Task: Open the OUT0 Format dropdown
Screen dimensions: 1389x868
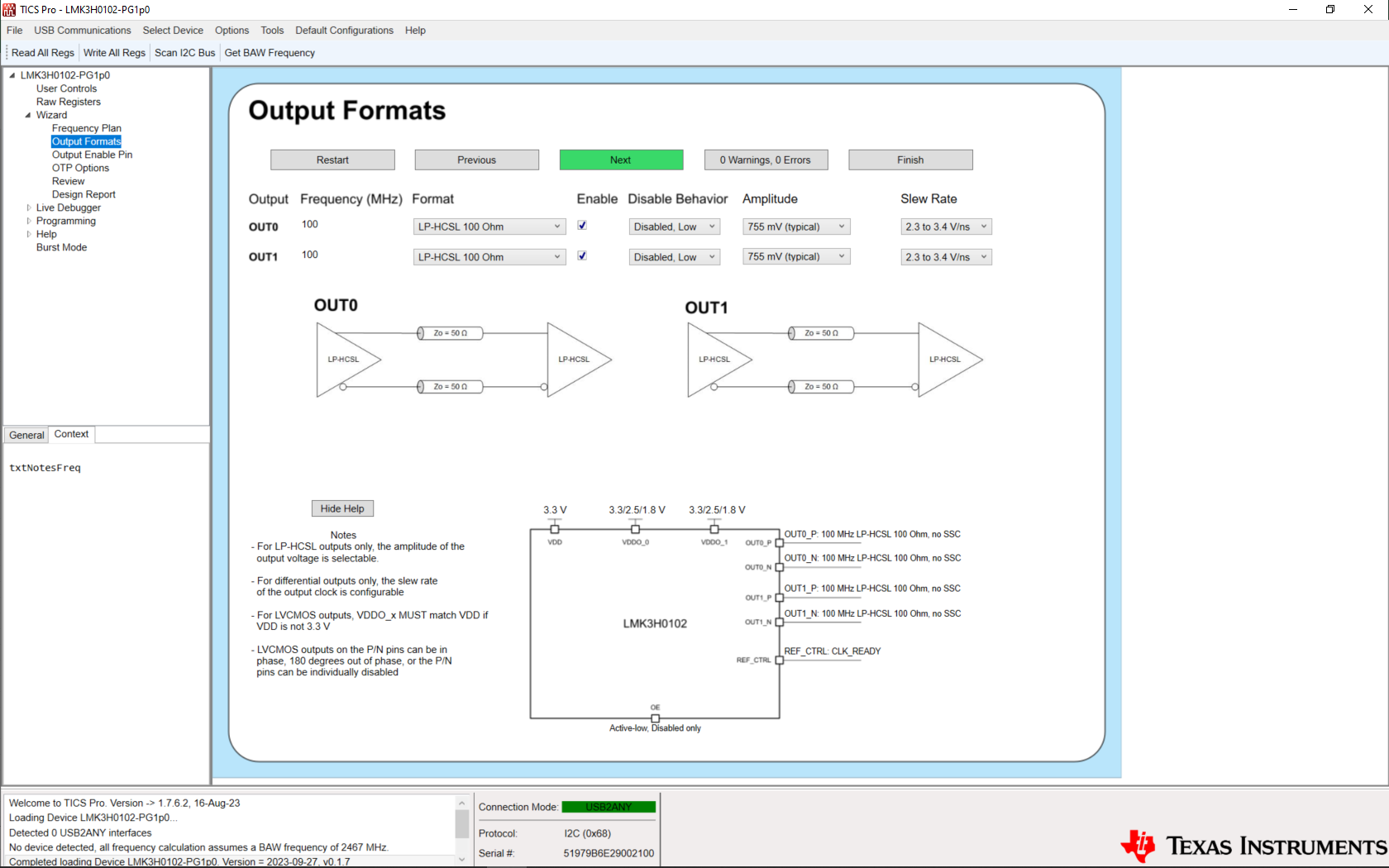Action: coord(489,227)
